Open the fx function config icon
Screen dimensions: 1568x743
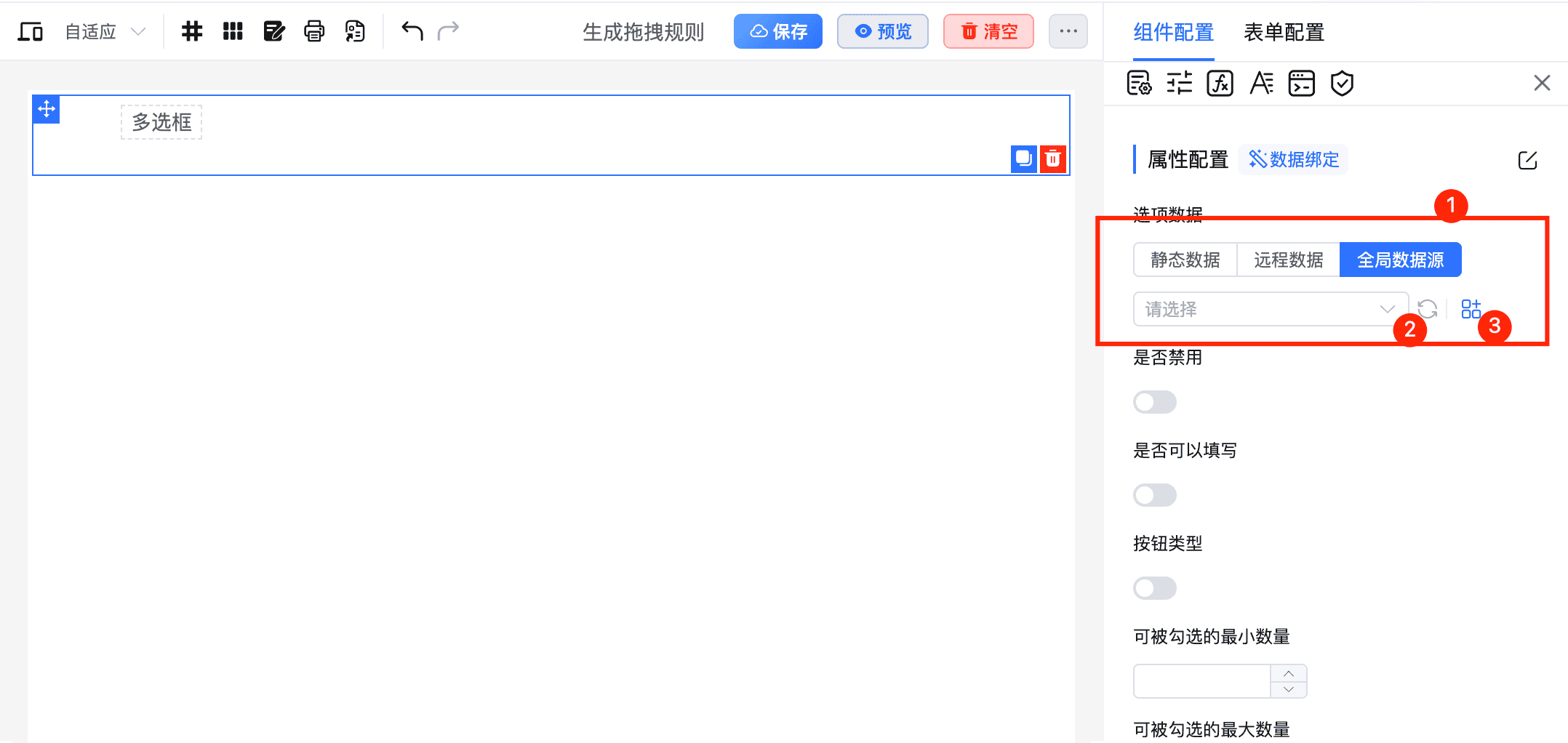click(1220, 84)
